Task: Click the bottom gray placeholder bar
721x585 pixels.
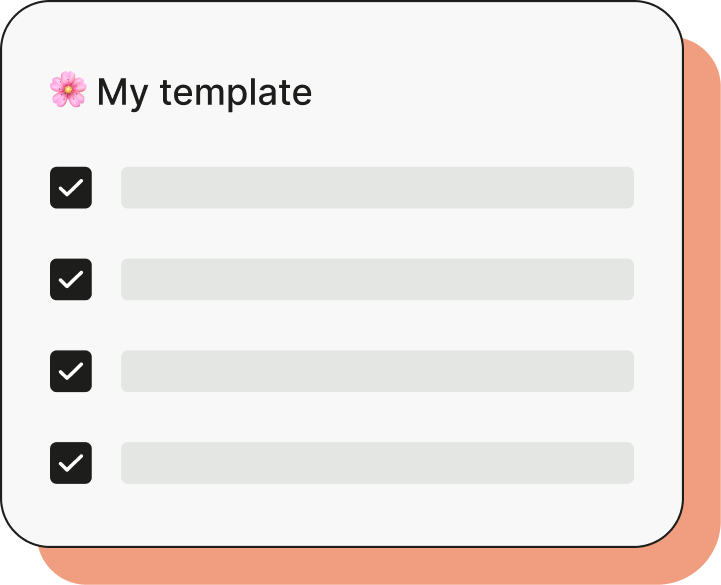Action: (x=377, y=463)
